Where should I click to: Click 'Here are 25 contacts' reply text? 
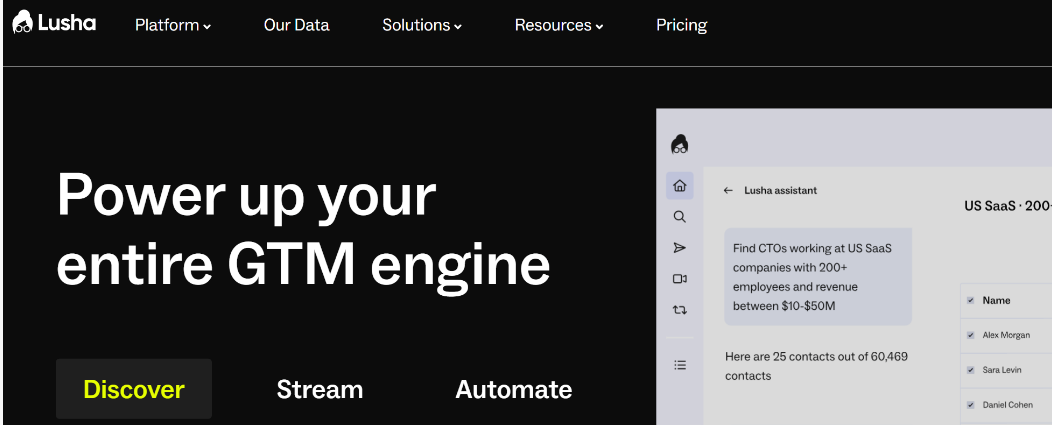pyautogui.click(x=816, y=366)
